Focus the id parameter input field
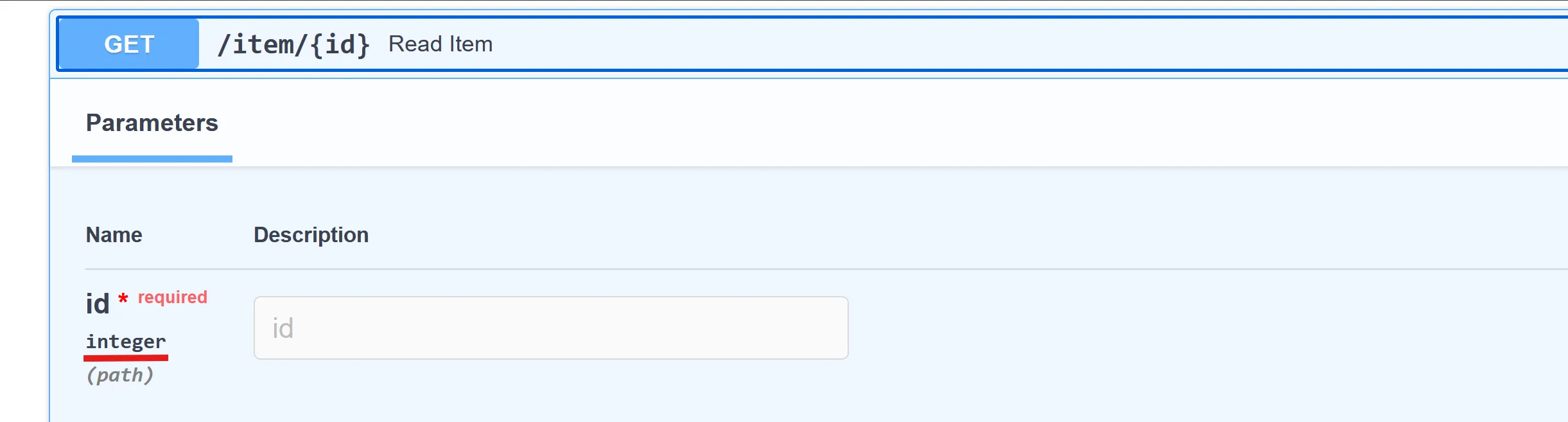 [551, 328]
